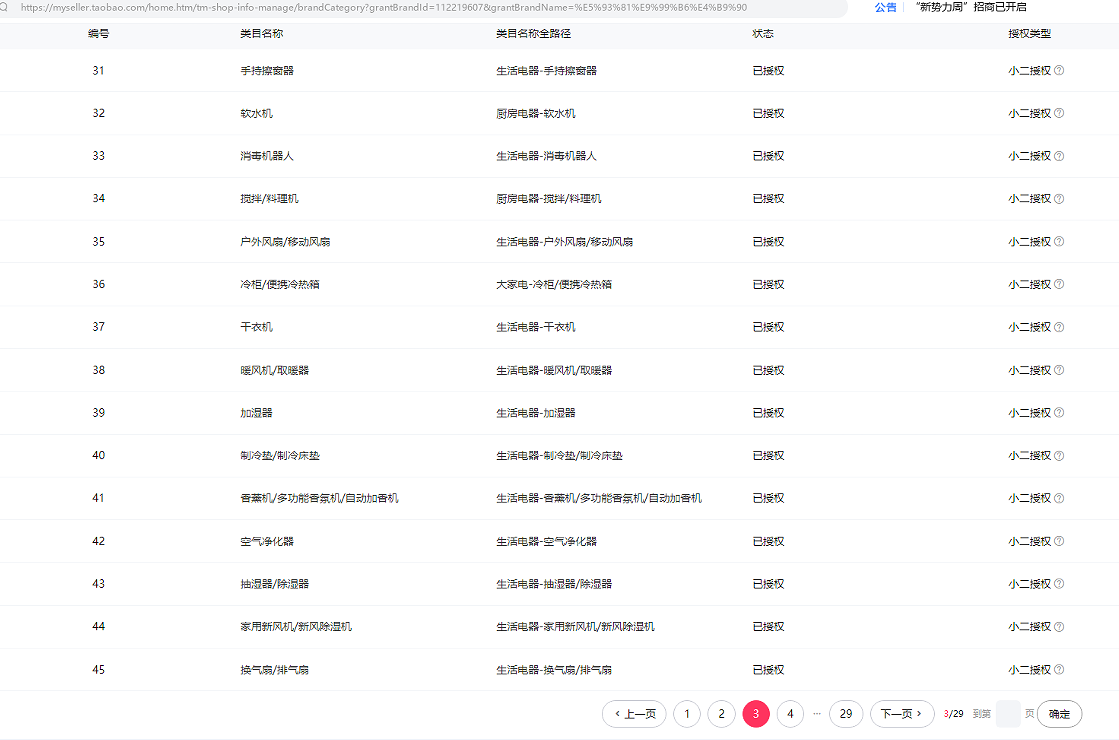
Task: Go to previous page with 上一页
Action: click(634, 714)
